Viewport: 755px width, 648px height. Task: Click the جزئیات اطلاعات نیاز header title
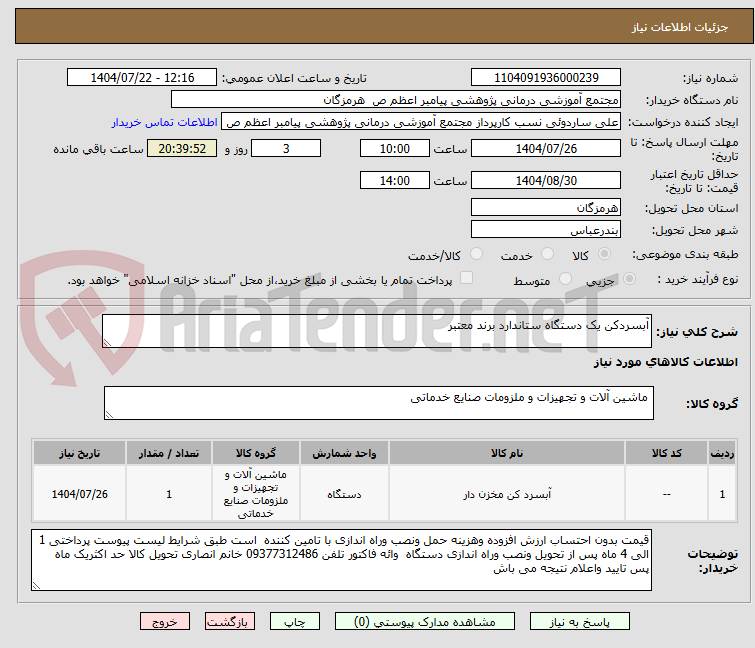pyautogui.click(x=680, y=27)
